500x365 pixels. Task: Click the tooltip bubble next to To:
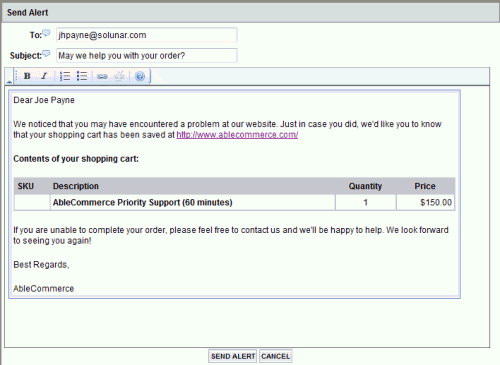(46, 33)
